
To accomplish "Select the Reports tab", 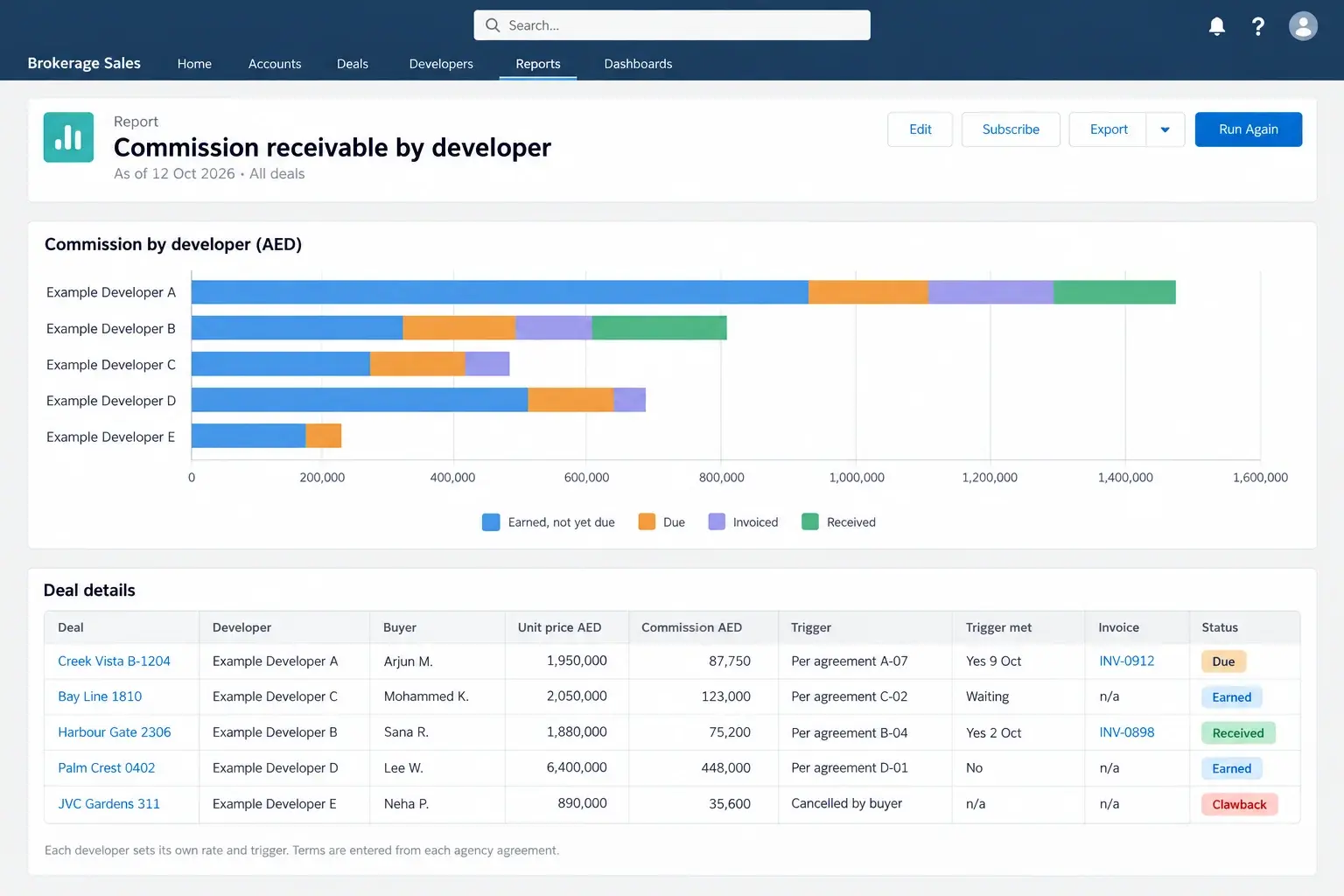I will pyautogui.click(x=538, y=64).
